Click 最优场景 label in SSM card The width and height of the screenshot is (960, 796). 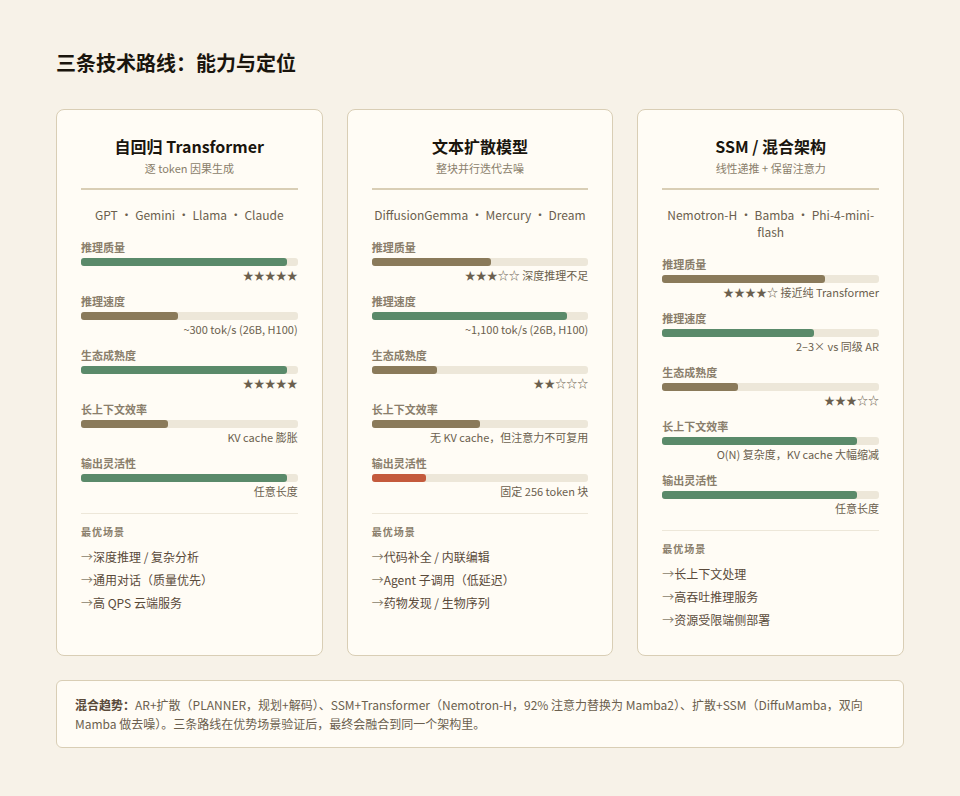683,549
